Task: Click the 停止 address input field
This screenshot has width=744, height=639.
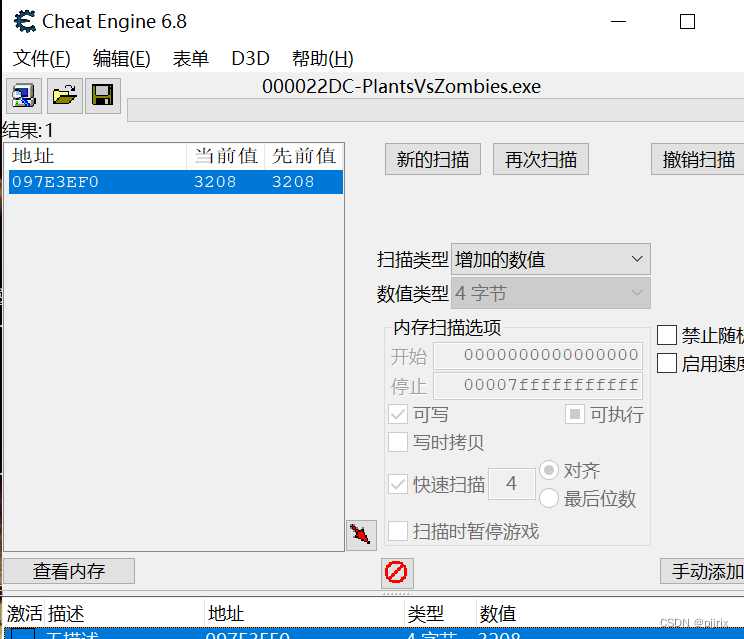Action: pyautogui.click(x=538, y=386)
